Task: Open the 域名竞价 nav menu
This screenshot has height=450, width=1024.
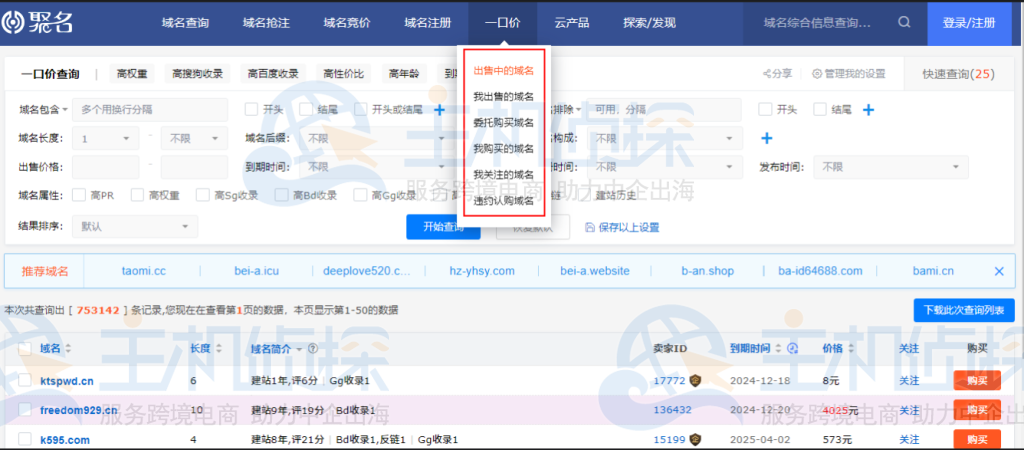Action: point(347,23)
